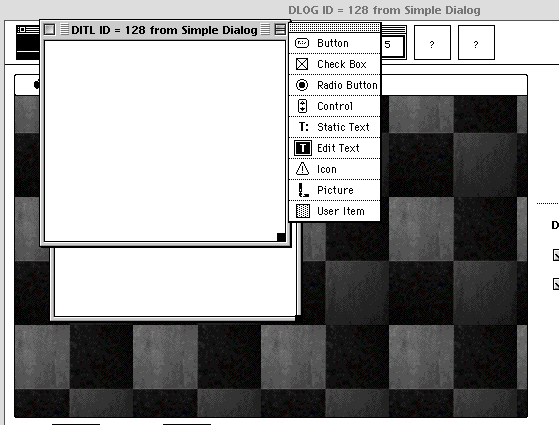Screen dimensions: 559x425
Task: Select the Picture item tool
Action: point(334,190)
